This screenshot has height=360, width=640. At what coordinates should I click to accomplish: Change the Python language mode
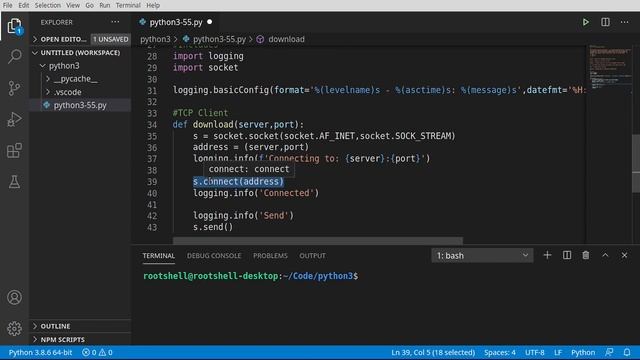(583, 352)
